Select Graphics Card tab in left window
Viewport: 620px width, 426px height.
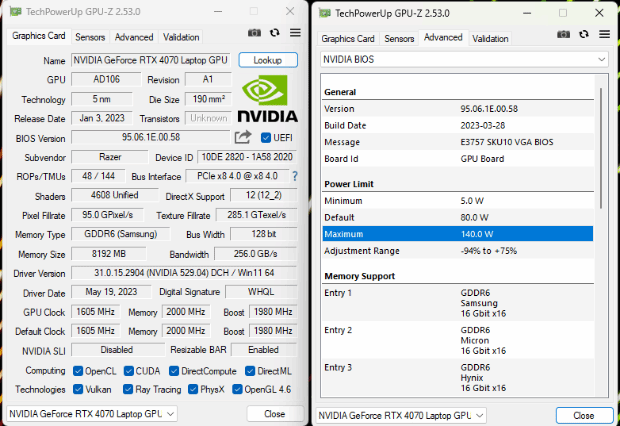pos(39,36)
